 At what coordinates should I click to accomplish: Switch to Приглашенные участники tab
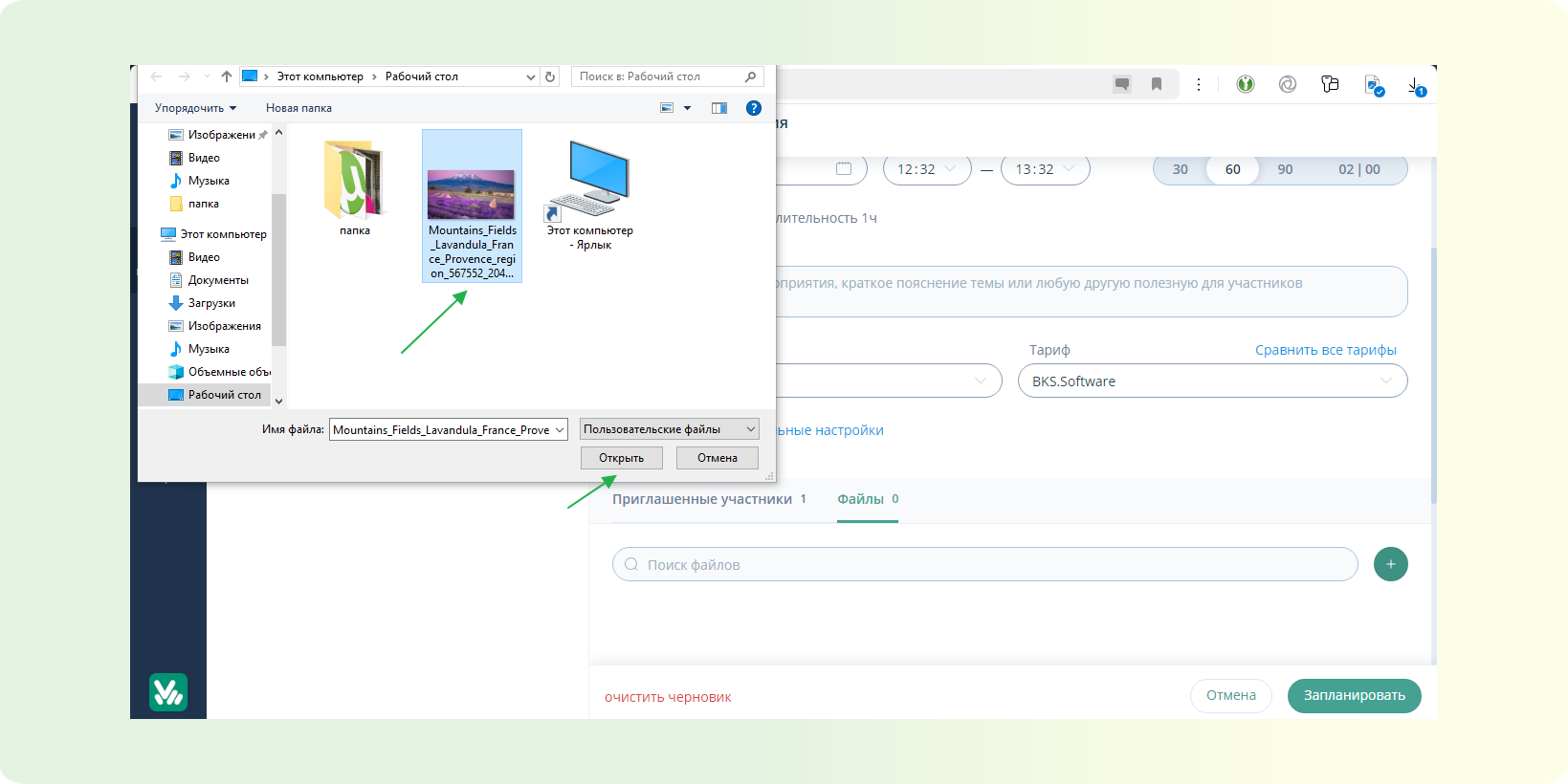708,499
